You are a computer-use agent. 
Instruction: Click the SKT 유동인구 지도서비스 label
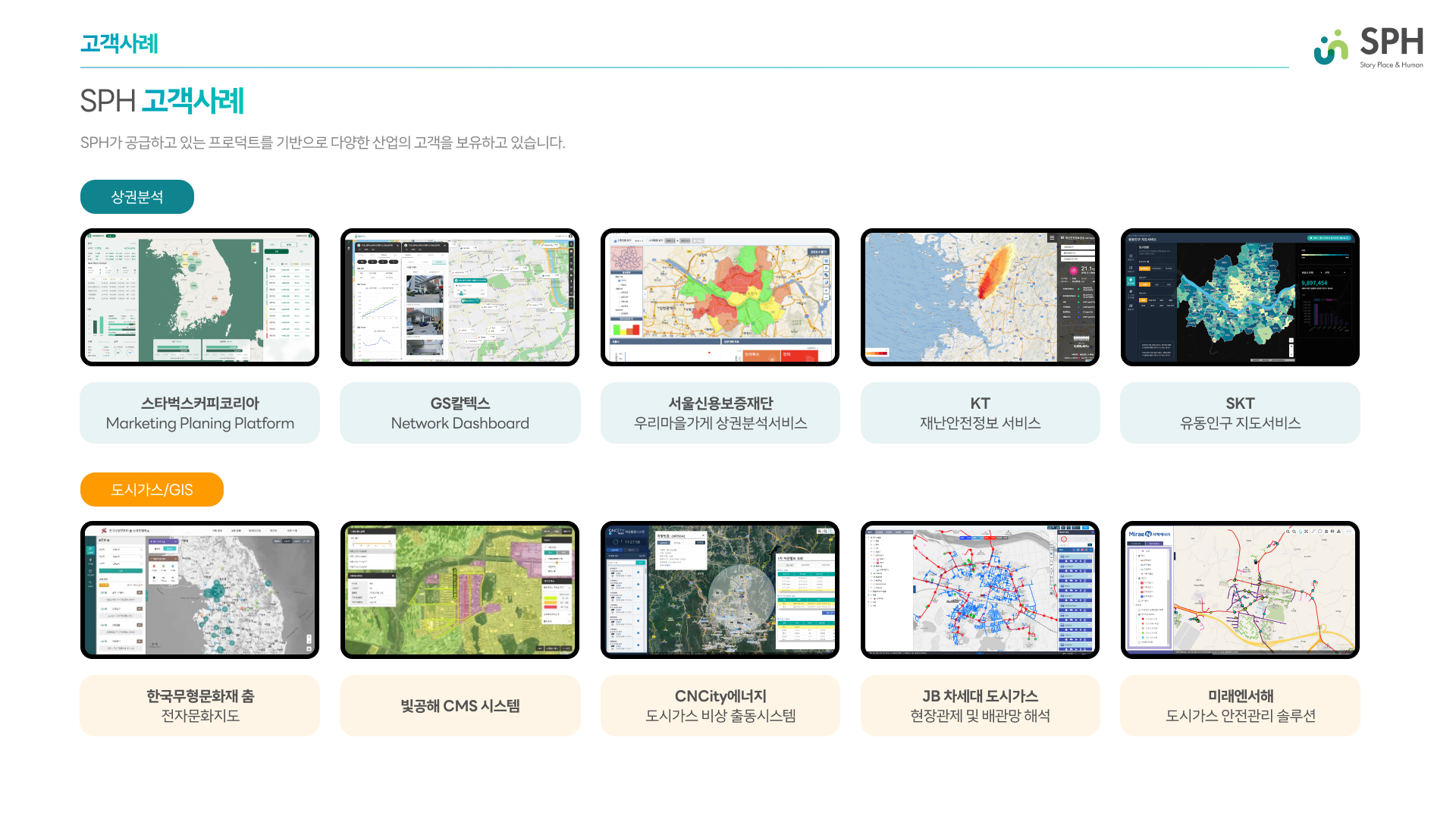click(x=1240, y=413)
